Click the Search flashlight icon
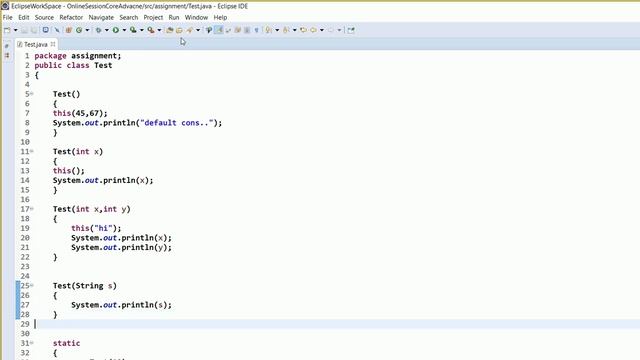640x360 pixels. pyautogui.click(x=190, y=30)
